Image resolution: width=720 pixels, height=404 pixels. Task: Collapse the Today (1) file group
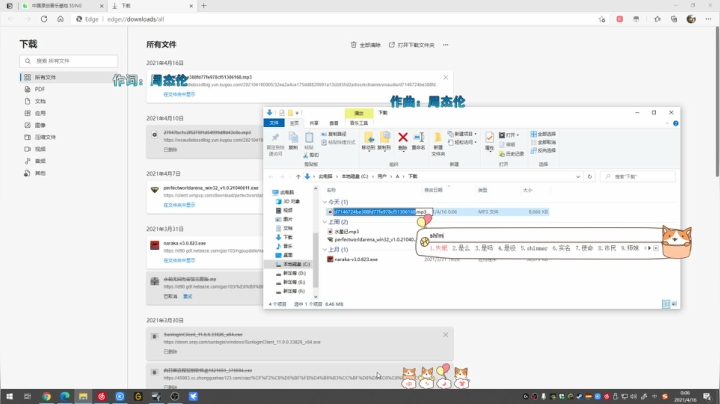click(325, 202)
